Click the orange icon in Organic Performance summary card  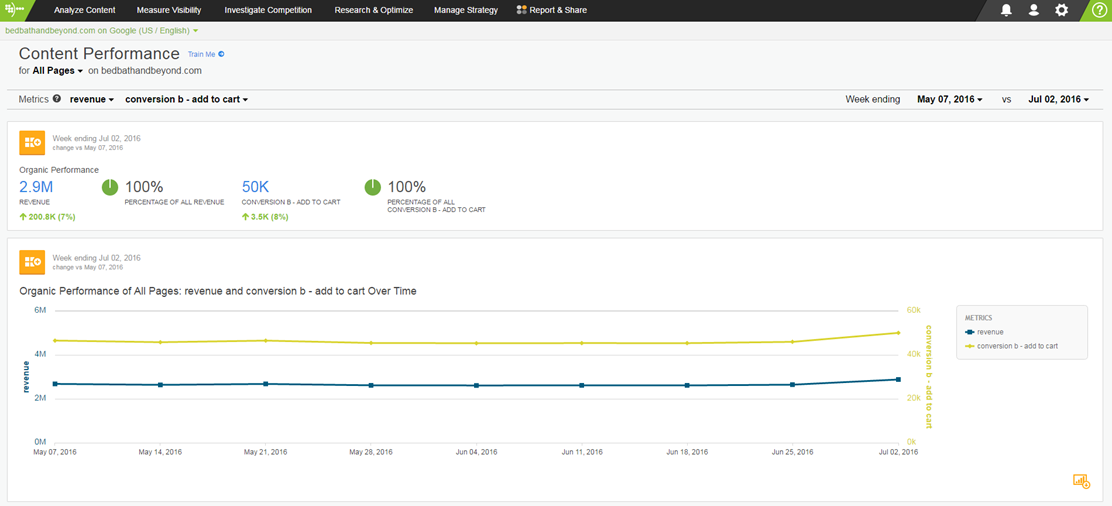[33, 143]
